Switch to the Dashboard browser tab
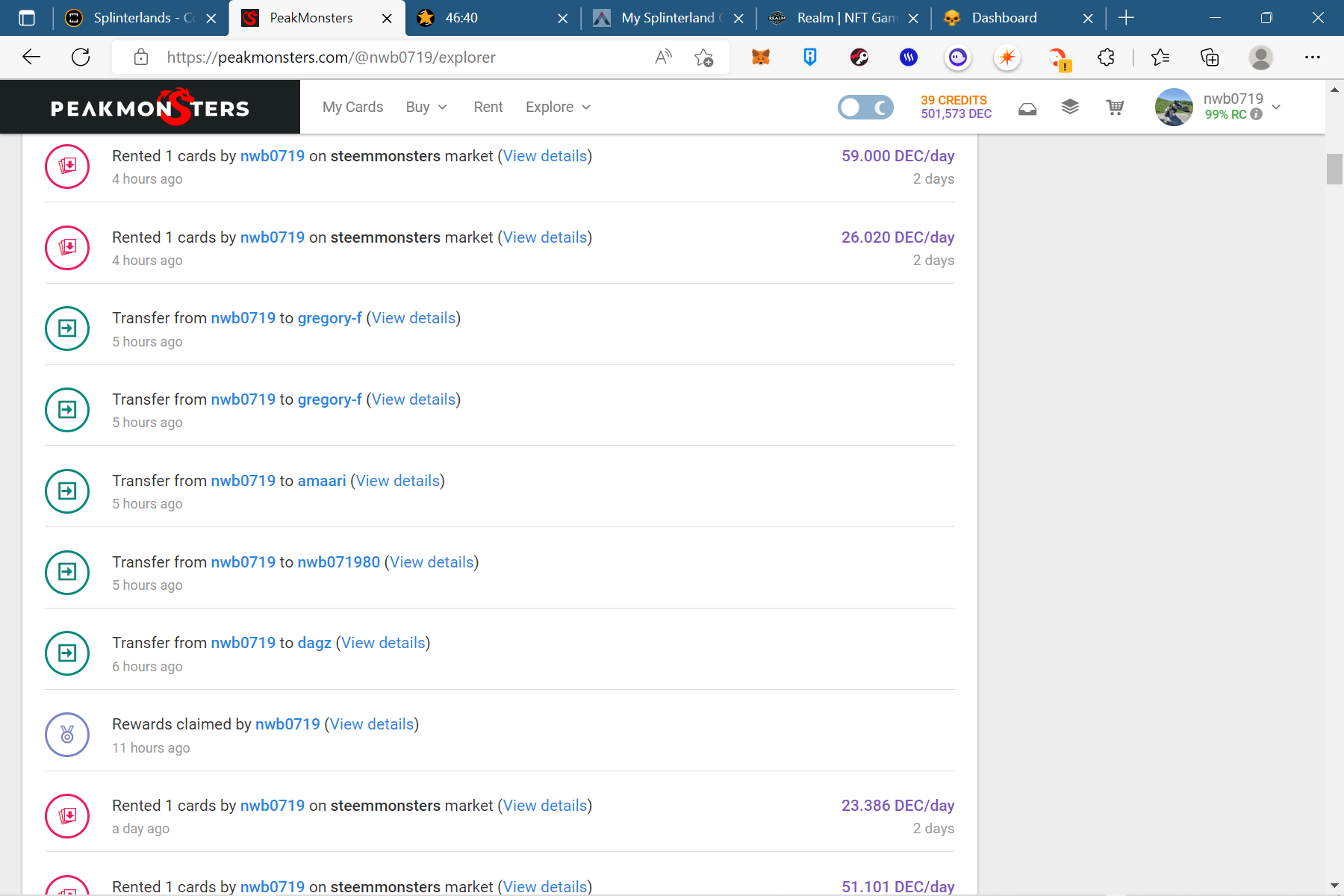Viewport: 1344px width, 896px height. coord(1004,18)
